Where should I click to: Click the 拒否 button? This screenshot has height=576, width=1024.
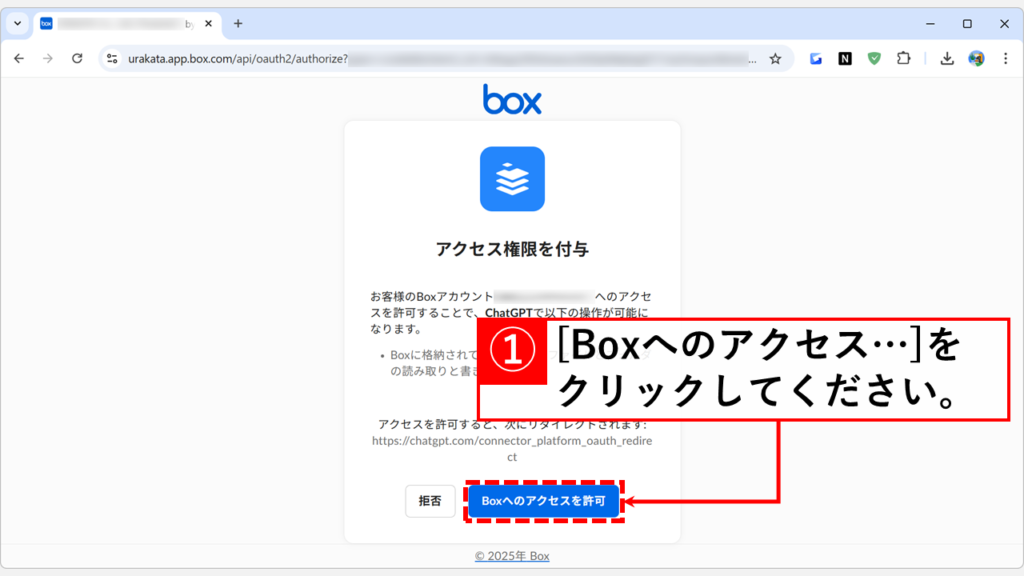pos(430,501)
